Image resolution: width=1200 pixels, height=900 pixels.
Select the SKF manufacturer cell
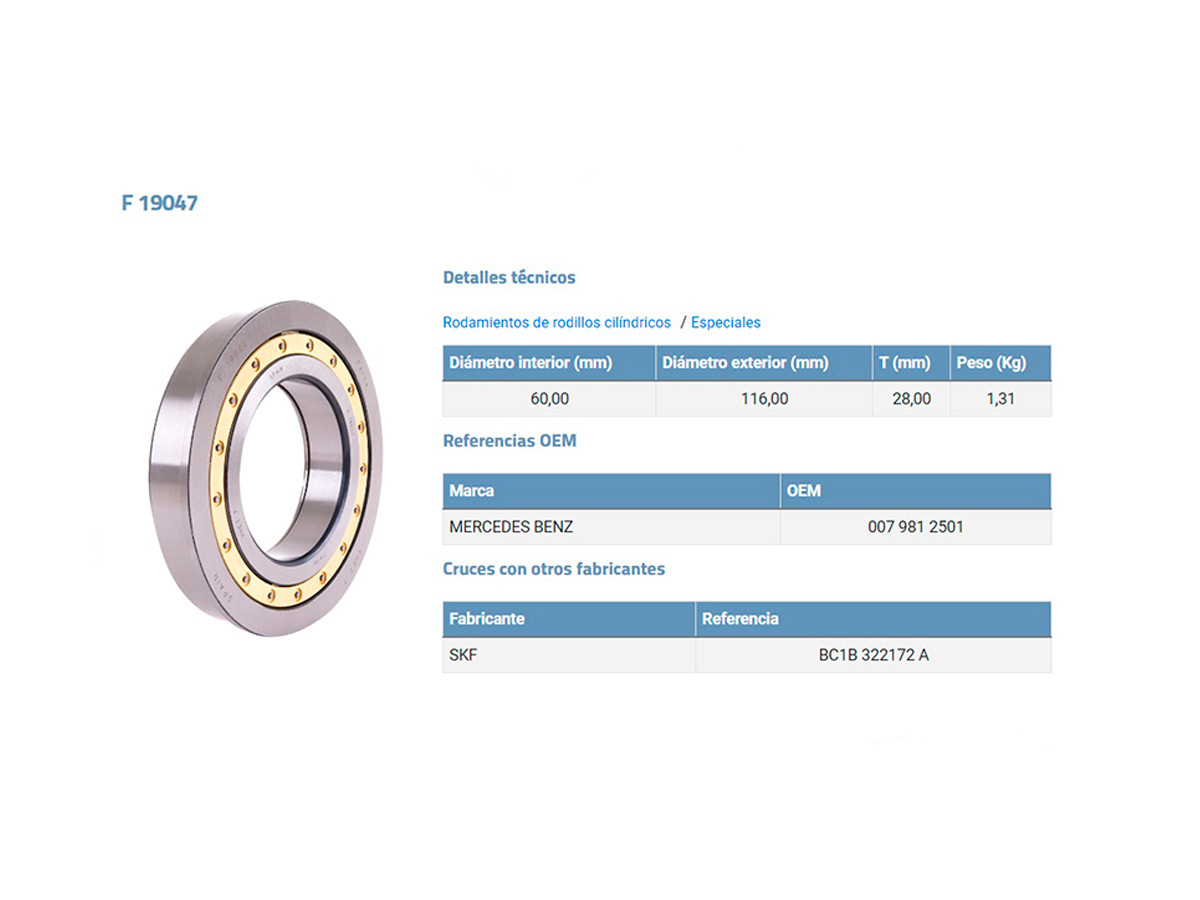pos(463,655)
